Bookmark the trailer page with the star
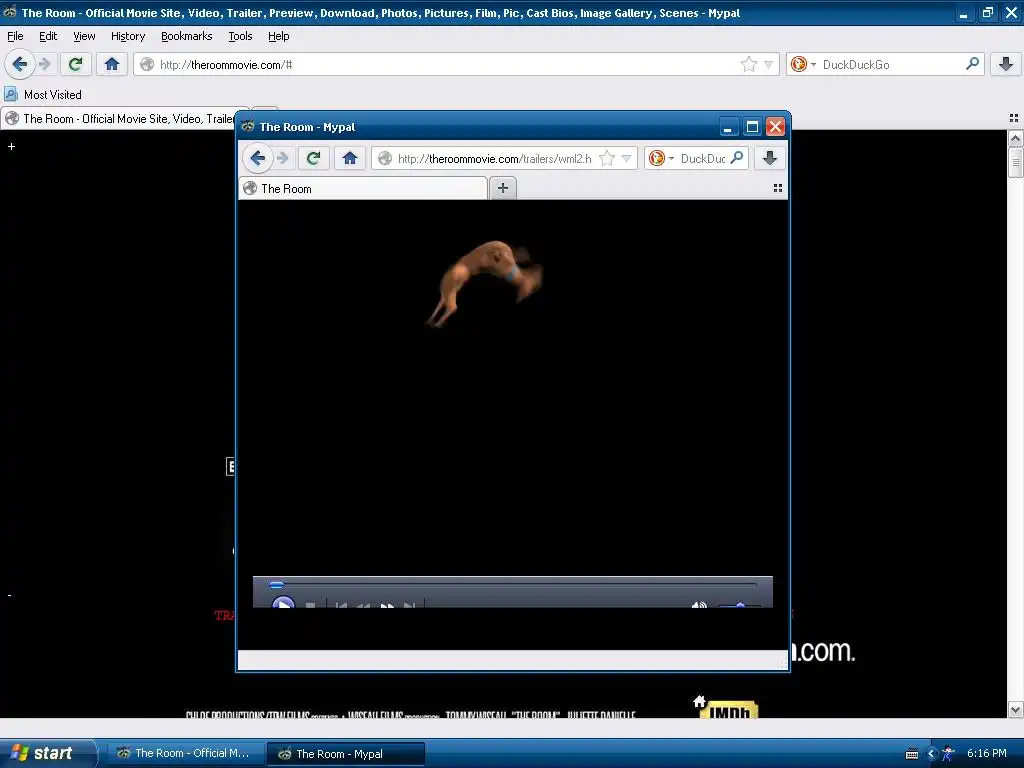1024x768 pixels. 607,158
